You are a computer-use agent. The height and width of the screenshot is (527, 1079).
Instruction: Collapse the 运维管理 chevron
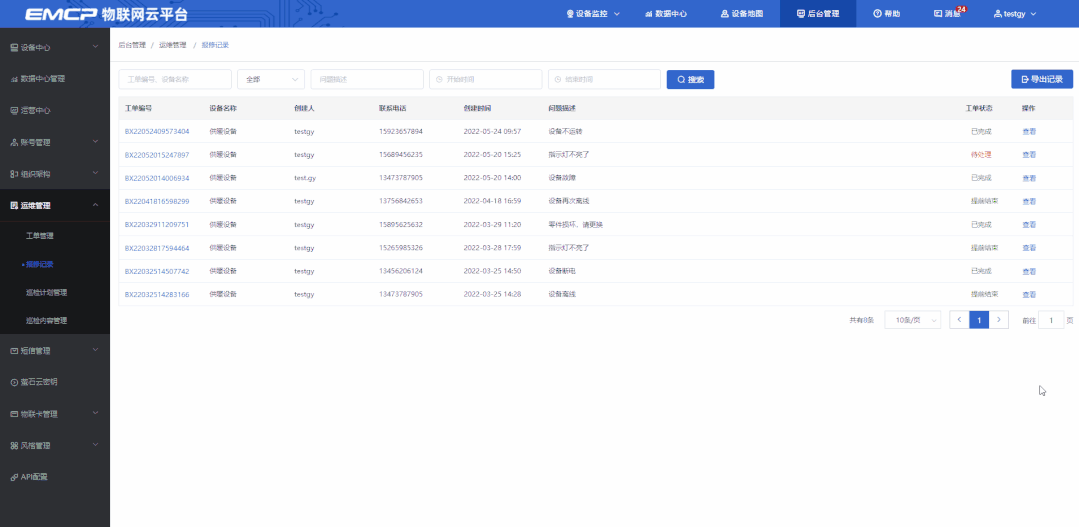click(96, 205)
